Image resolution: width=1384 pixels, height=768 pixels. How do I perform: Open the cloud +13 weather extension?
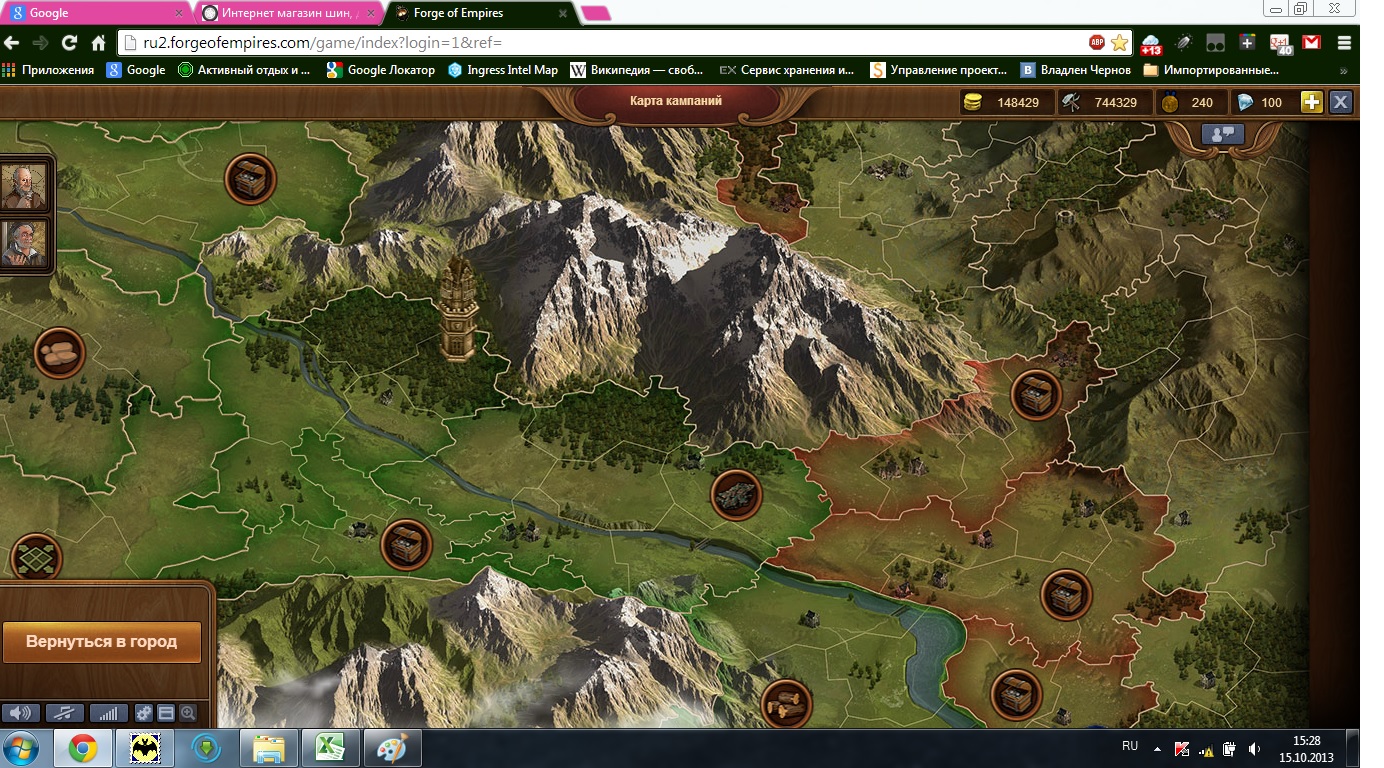pyautogui.click(x=1151, y=44)
